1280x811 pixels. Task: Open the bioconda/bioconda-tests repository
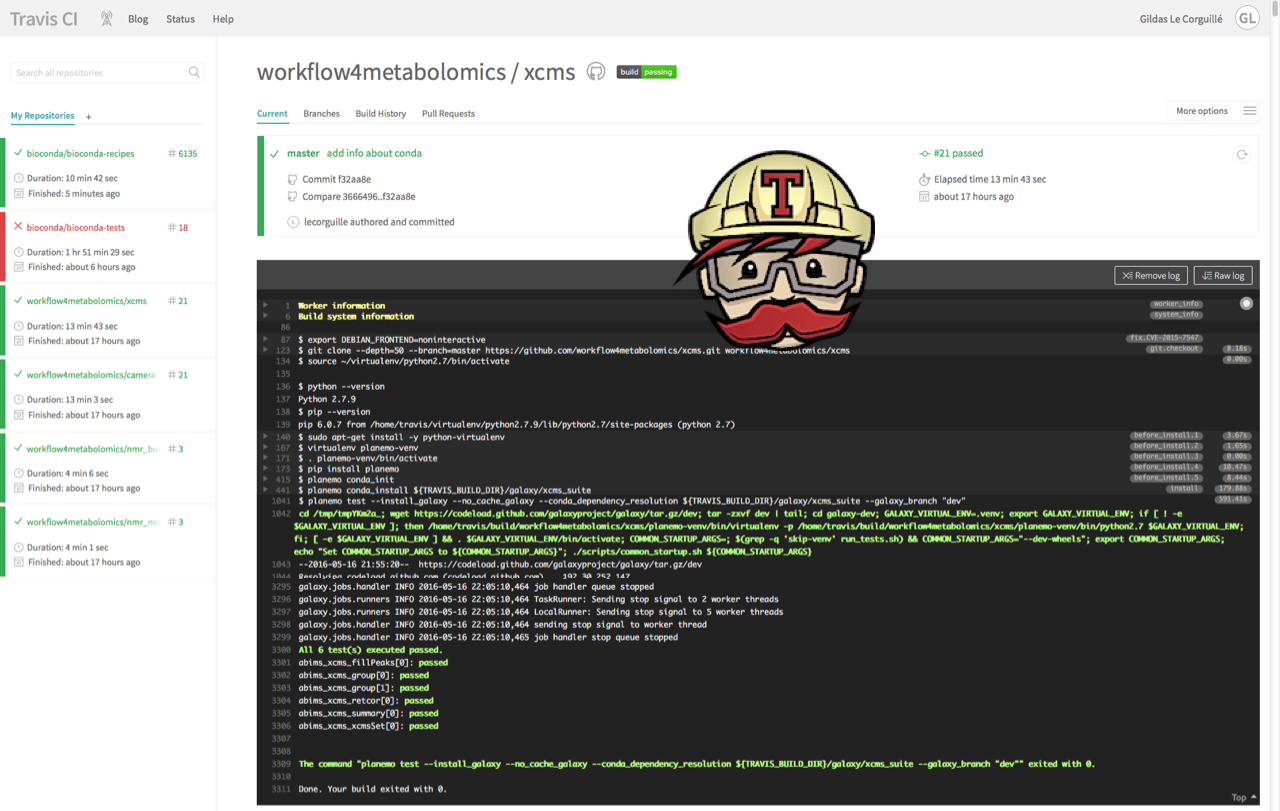[x=76, y=227]
